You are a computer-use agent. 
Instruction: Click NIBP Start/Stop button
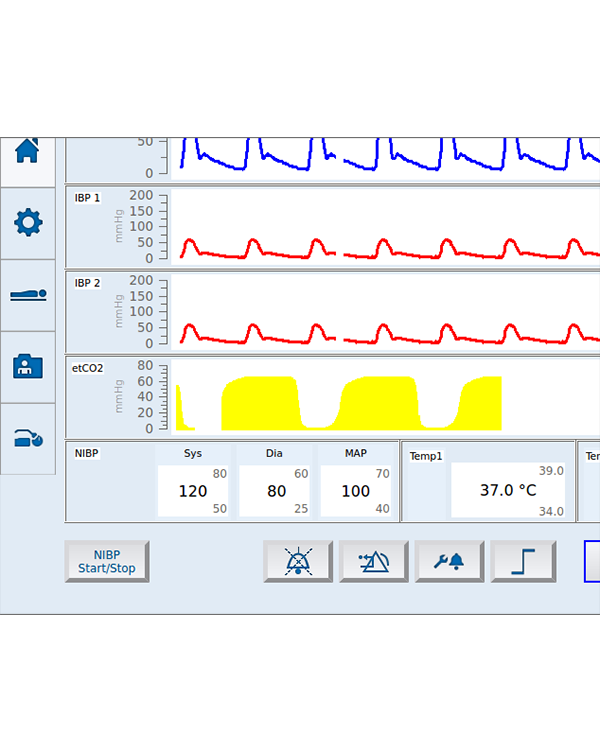click(107, 562)
